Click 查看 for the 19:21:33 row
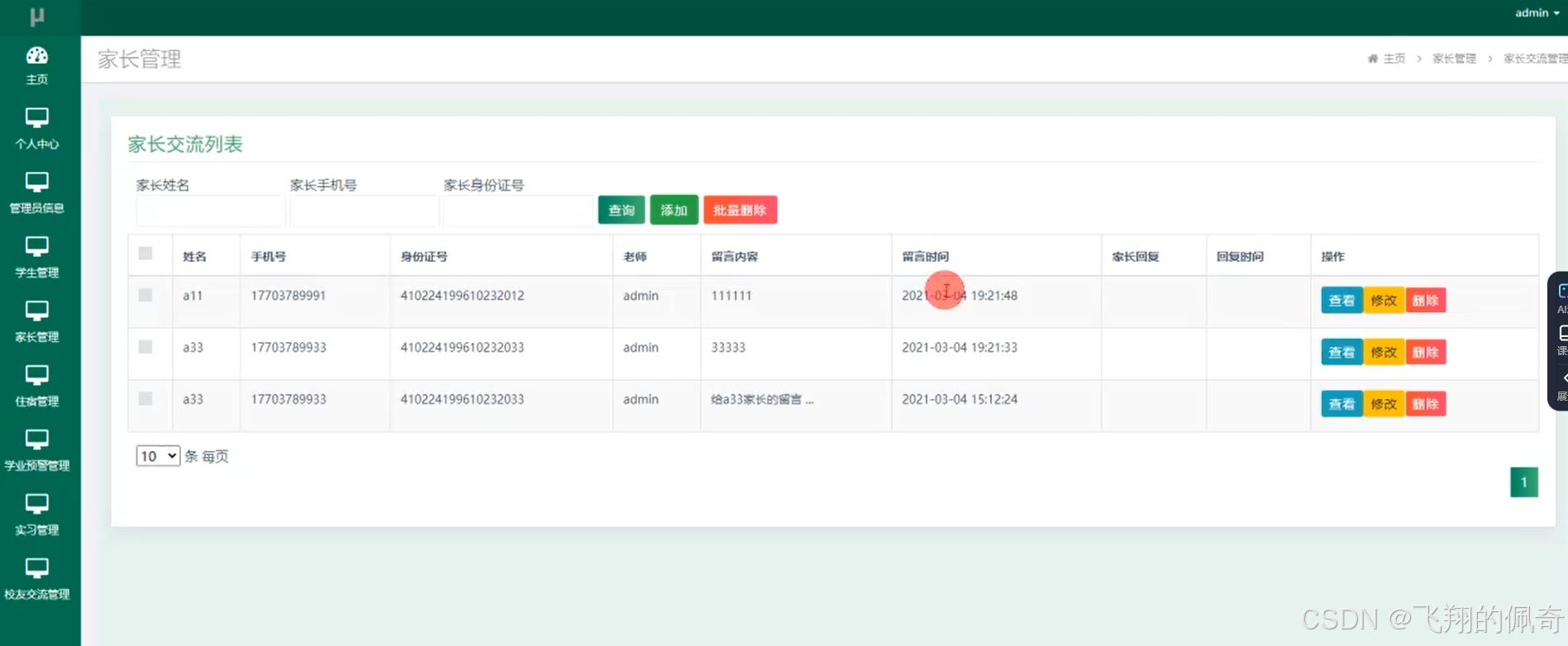The image size is (1568, 646). pyautogui.click(x=1342, y=353)
